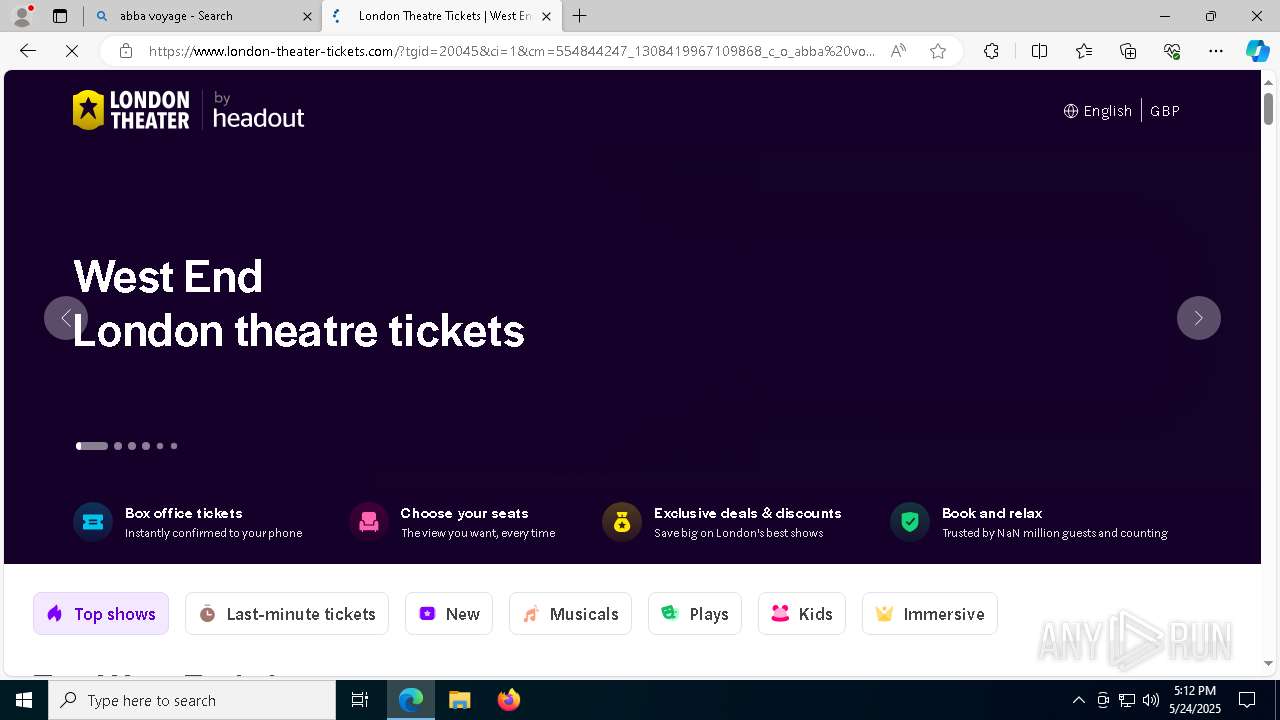Click the scrollbar down arrow
The width and height of the screenshot is (1280, 720).
coord(1269,663)
